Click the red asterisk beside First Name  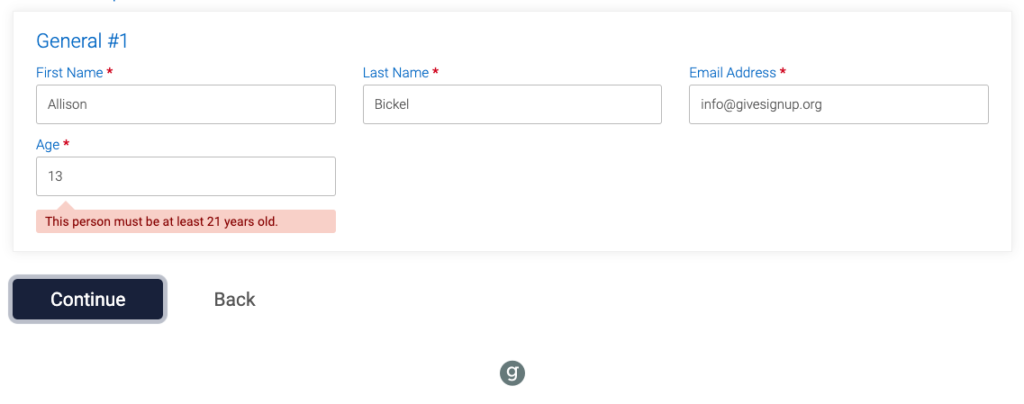[110, 72]
